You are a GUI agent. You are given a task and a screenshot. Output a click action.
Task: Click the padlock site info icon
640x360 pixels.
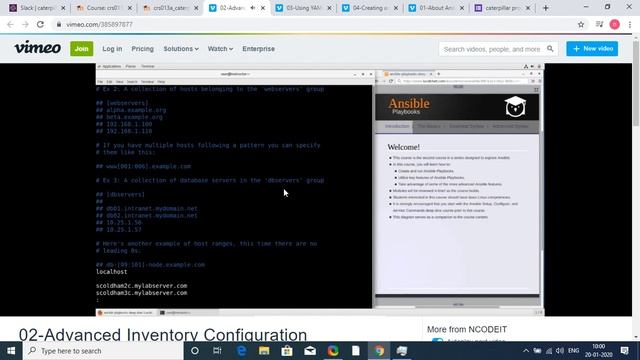pyautogui.click(x=59, y=24)
